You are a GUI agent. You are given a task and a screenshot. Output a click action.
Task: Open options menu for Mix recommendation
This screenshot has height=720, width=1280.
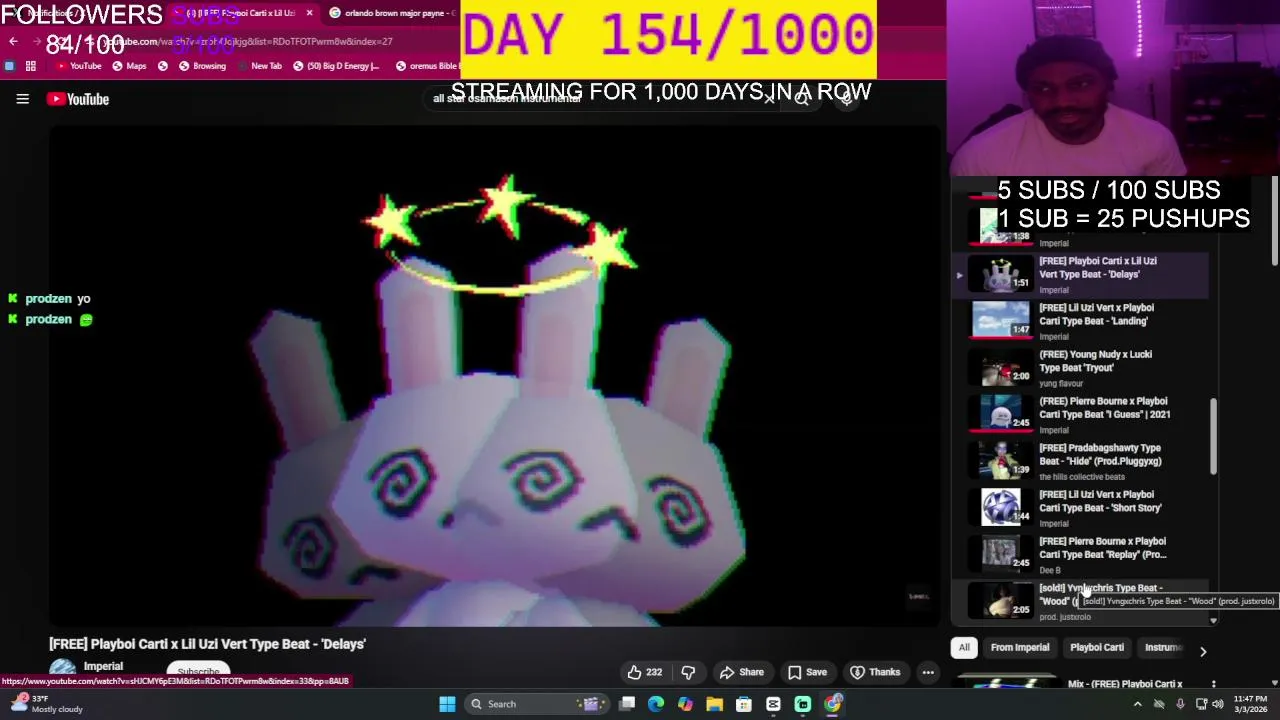pos(1213,685)
